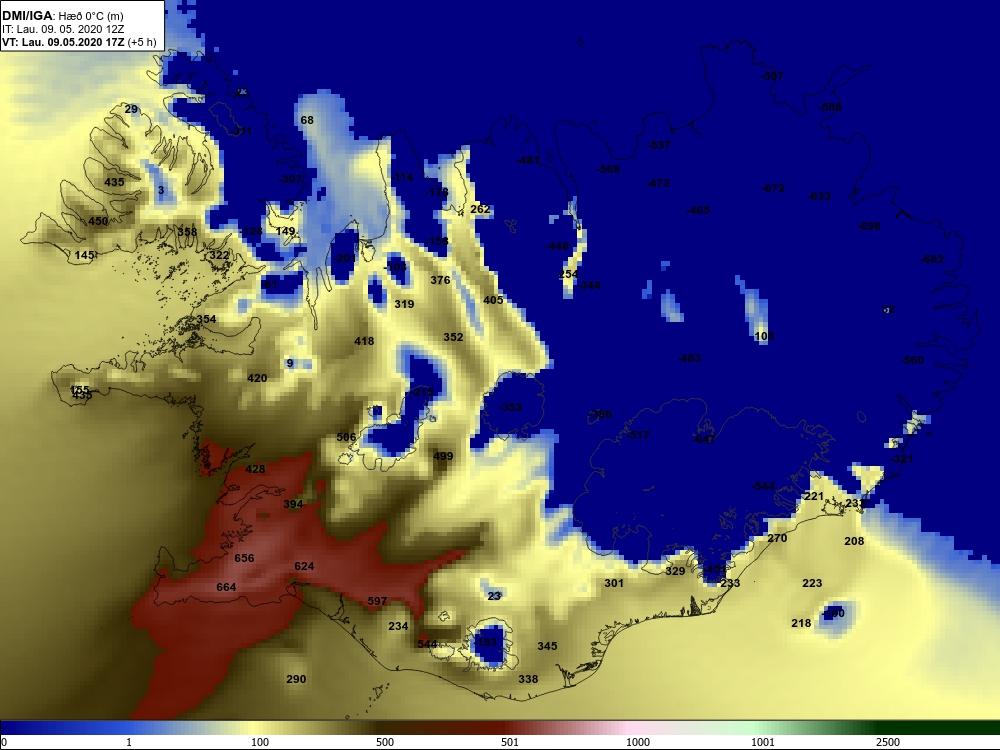Click the map value 319
Screen dimensions: 1000x750
click(x=404, y=304)
